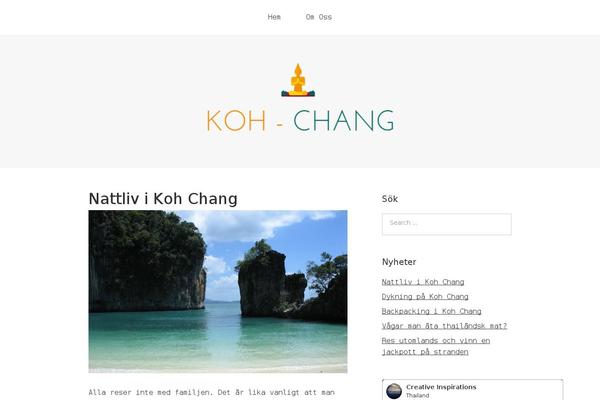Viewport: 600px width, 400px height.
Task: Open Creative Inspirations page name
Action: 441,387
